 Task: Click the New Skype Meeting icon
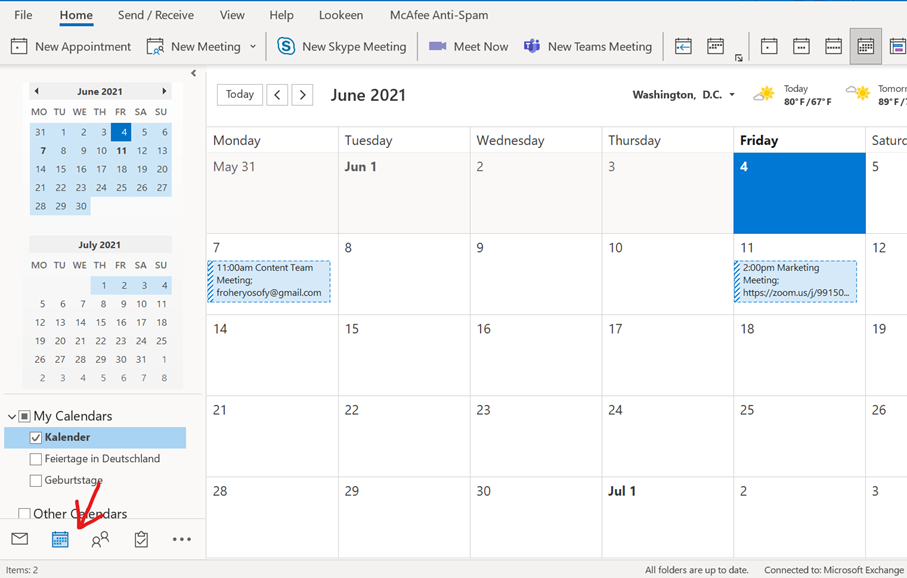pos(287,46)
